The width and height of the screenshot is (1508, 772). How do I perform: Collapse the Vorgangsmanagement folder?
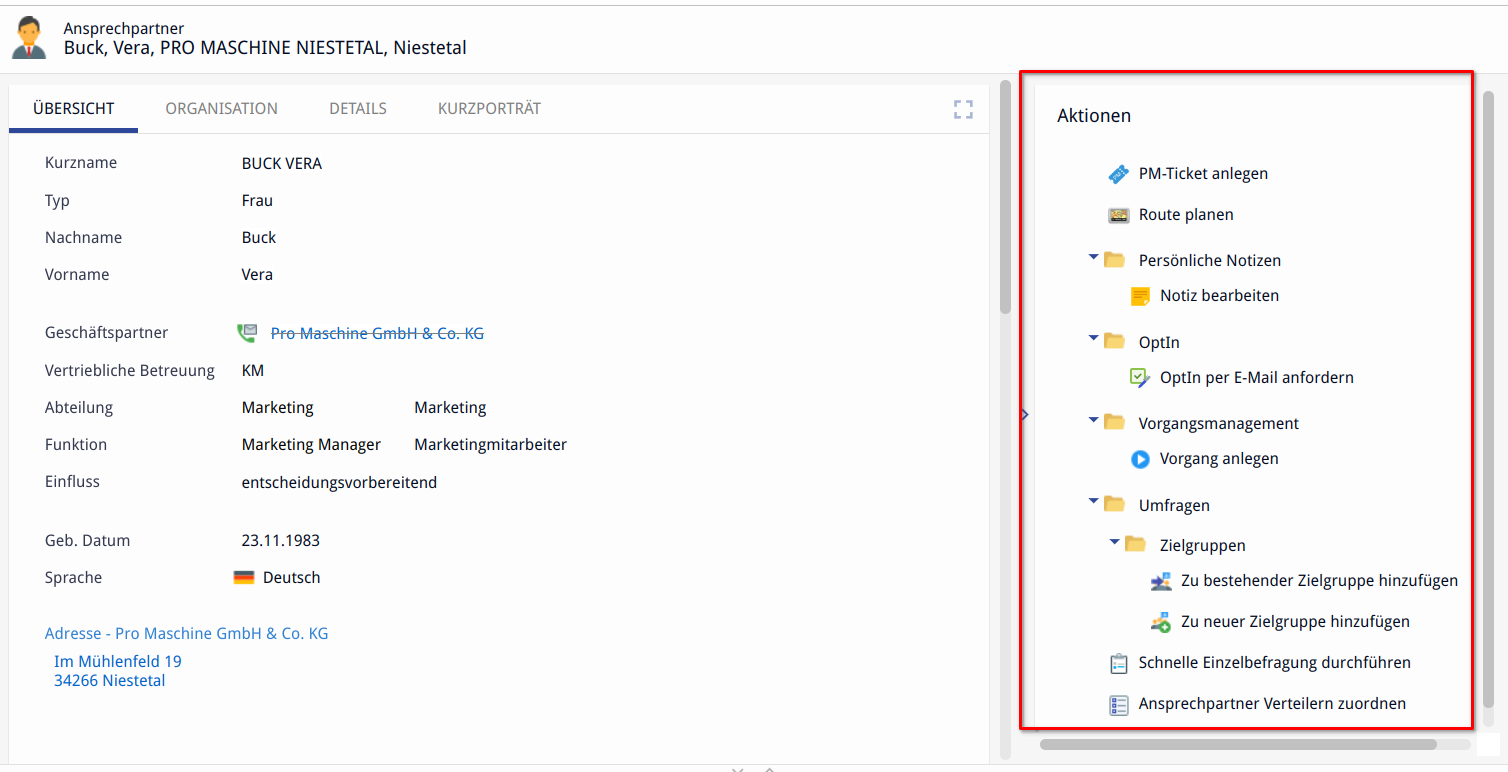coord(1093,422)
